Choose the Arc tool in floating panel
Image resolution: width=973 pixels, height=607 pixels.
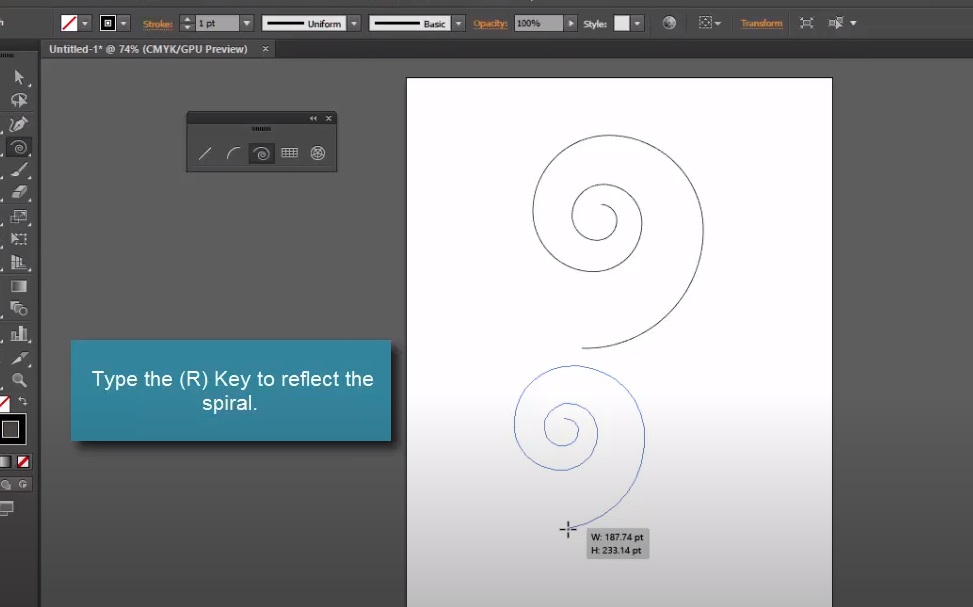coord(233,153)
